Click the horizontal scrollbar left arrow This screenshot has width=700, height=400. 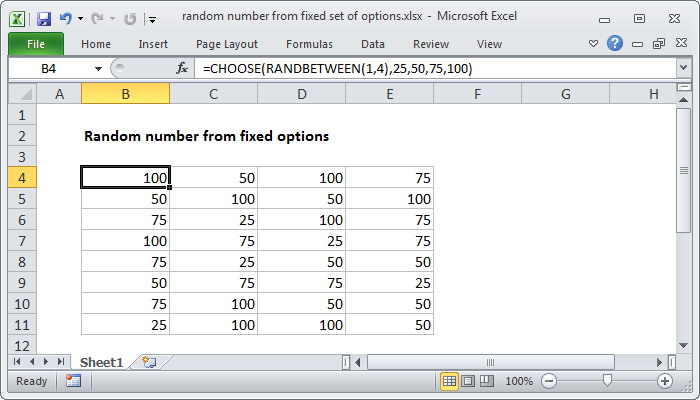[x=358, y=362]
